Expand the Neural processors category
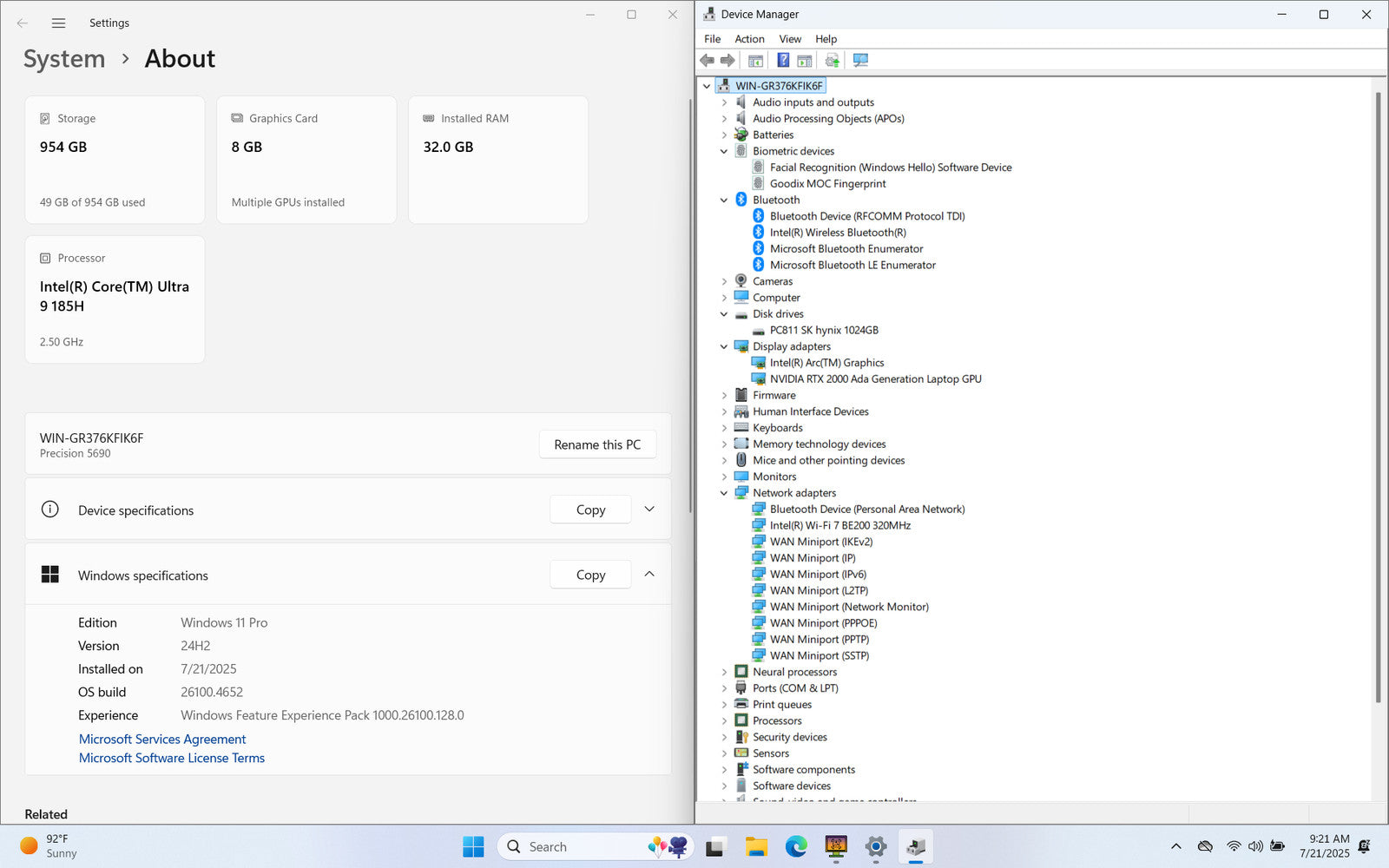The height and width of the screenshot is (868, 1389). 724,672
